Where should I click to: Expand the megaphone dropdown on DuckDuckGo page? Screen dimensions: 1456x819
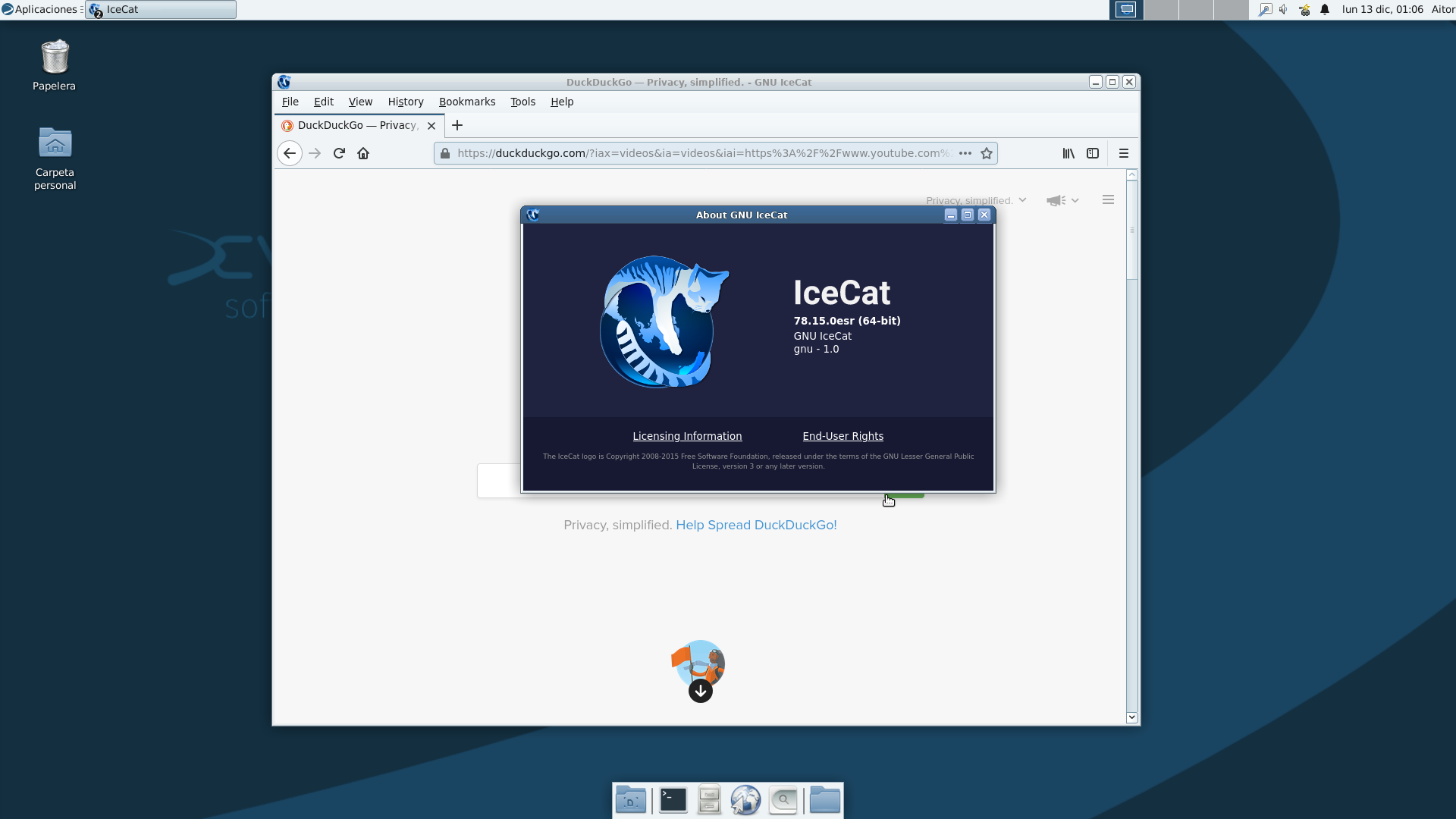1062,200
